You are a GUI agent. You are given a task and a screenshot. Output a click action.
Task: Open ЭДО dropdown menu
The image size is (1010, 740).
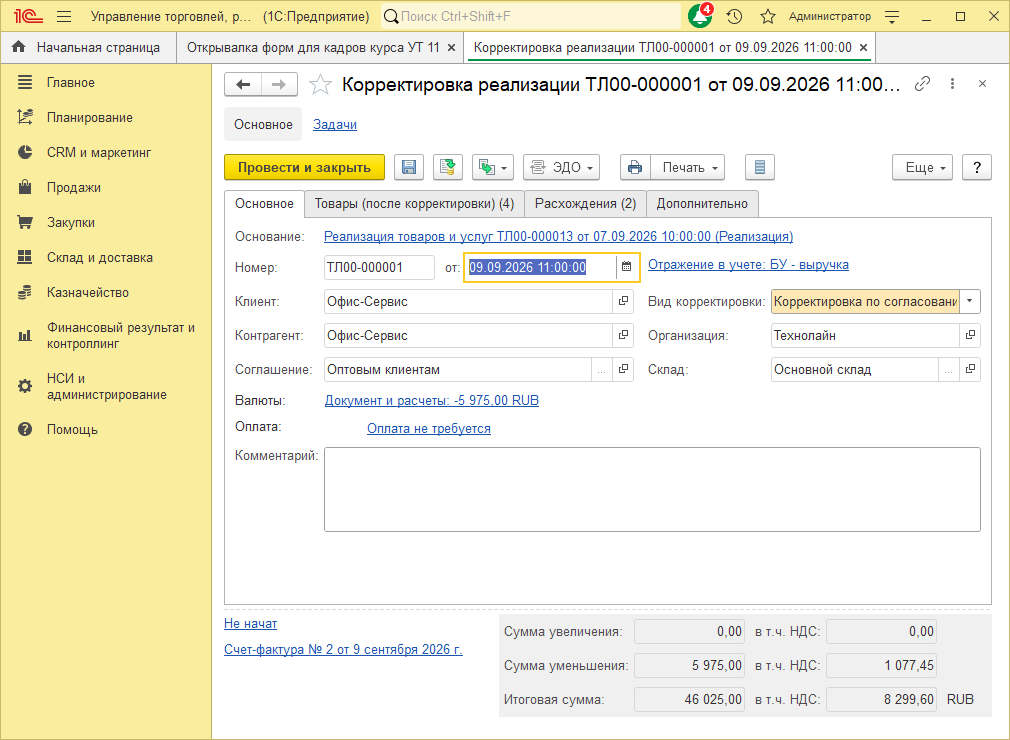pyautogui.click(x=562, y=167)
